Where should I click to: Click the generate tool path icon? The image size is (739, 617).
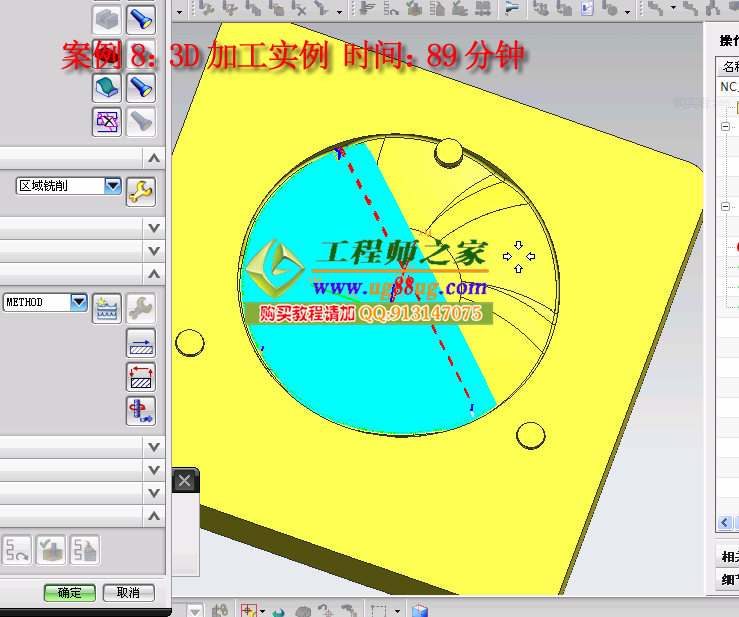point(17,549)
